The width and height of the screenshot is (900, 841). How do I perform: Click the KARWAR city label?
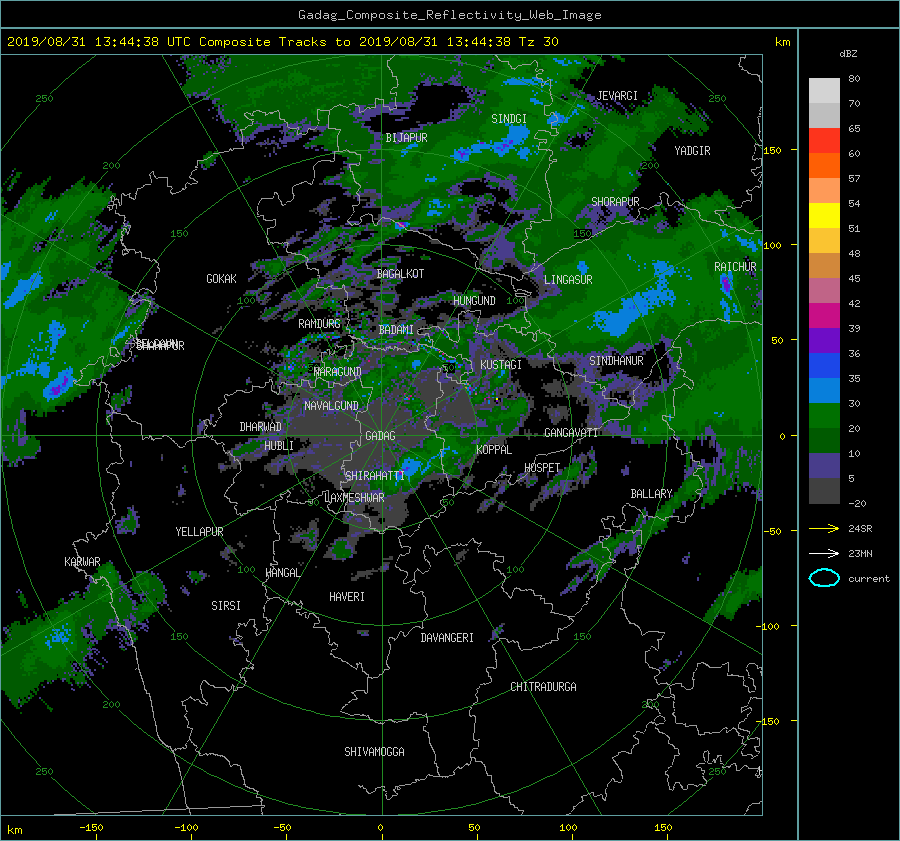[82, 562]
